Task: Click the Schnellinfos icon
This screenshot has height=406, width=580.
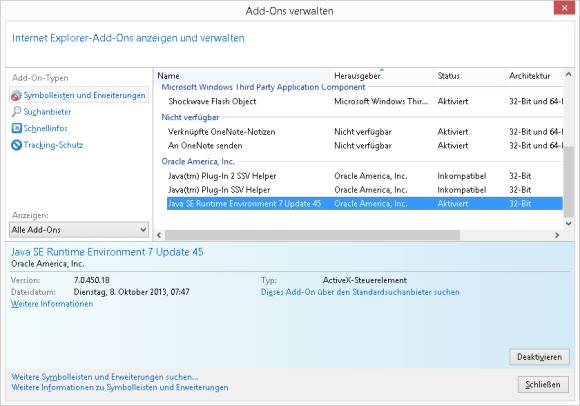Action: (x=17, y=128)
